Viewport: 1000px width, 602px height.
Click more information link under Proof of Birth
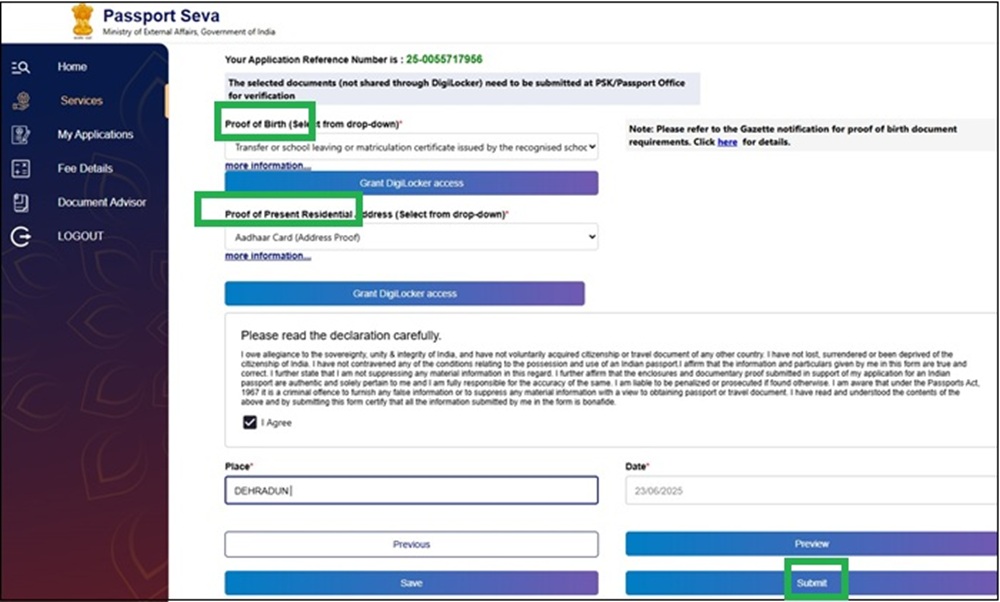coord(268,166)
